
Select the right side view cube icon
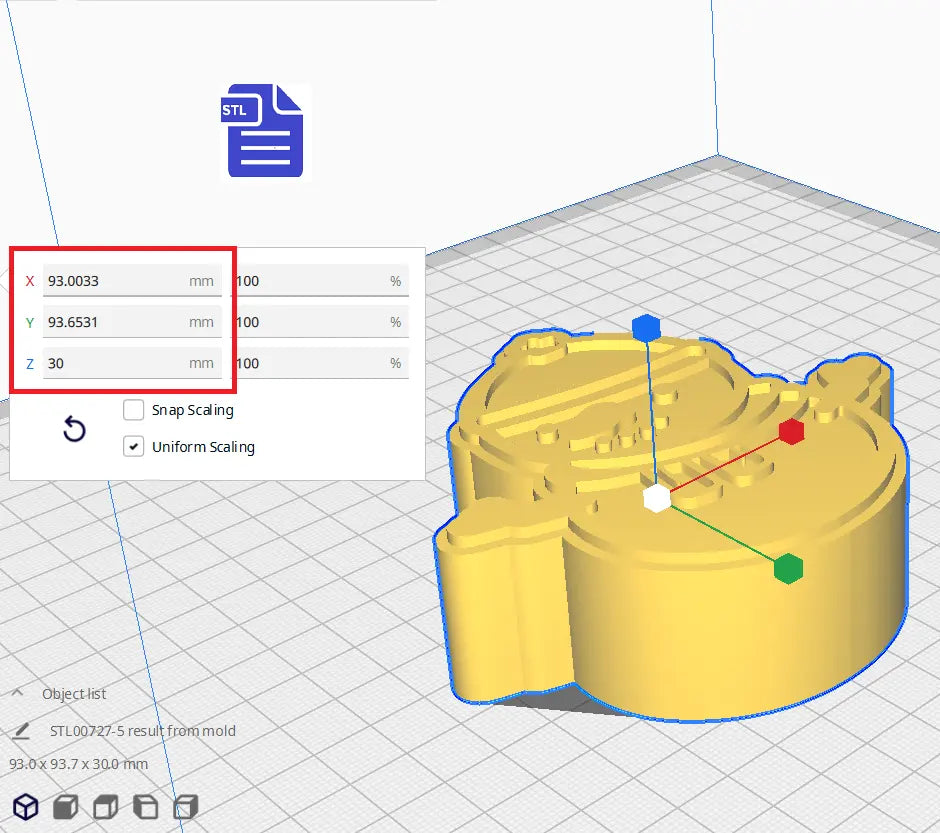(185, 807)
